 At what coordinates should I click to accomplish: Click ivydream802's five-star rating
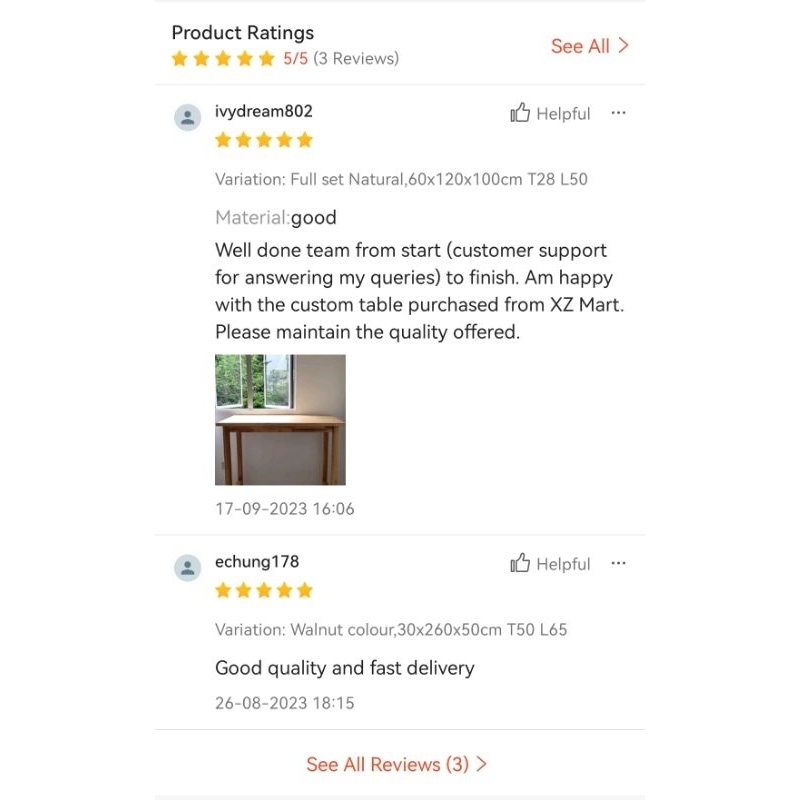tap(264, 140)
